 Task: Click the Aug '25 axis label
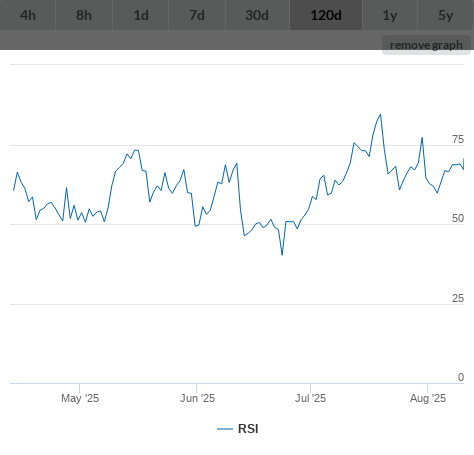428,398
